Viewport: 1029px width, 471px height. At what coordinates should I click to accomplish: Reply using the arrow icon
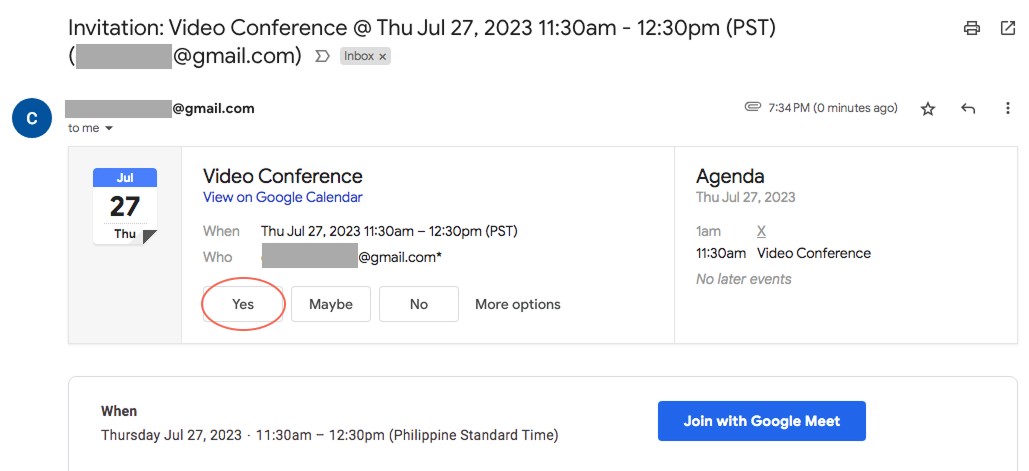click(967, 108)
